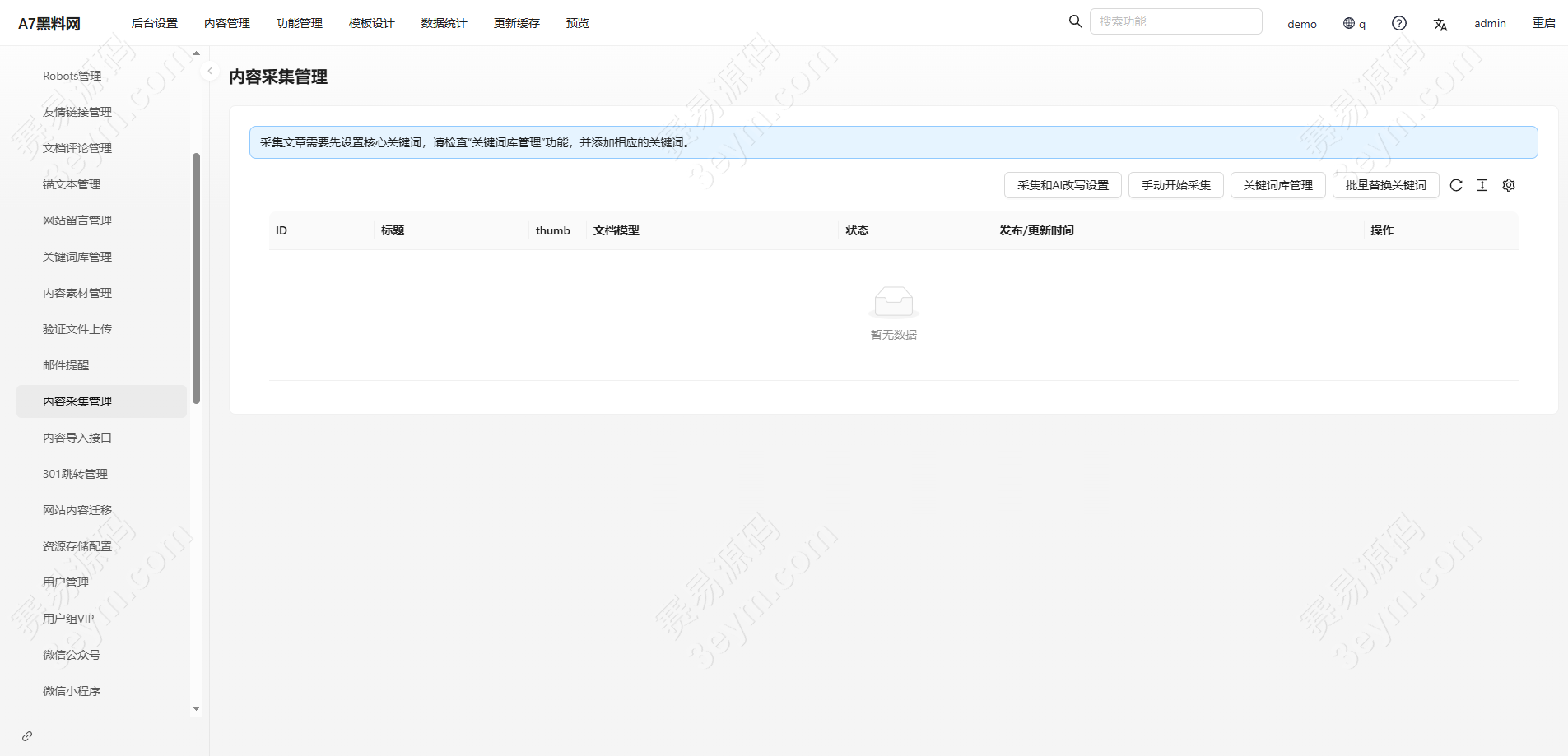Click 采集和AI改写设置 button

1062,185
